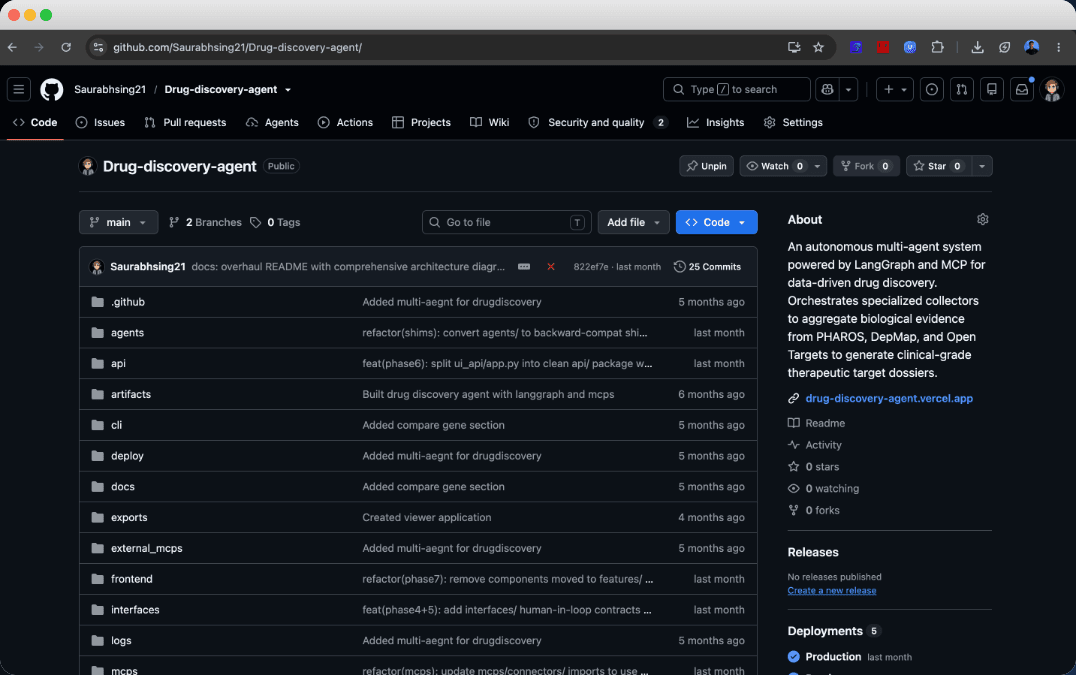This screenshot has height=675, width=1076.
Task: Open the browser downloads icon
Action: 977,47
